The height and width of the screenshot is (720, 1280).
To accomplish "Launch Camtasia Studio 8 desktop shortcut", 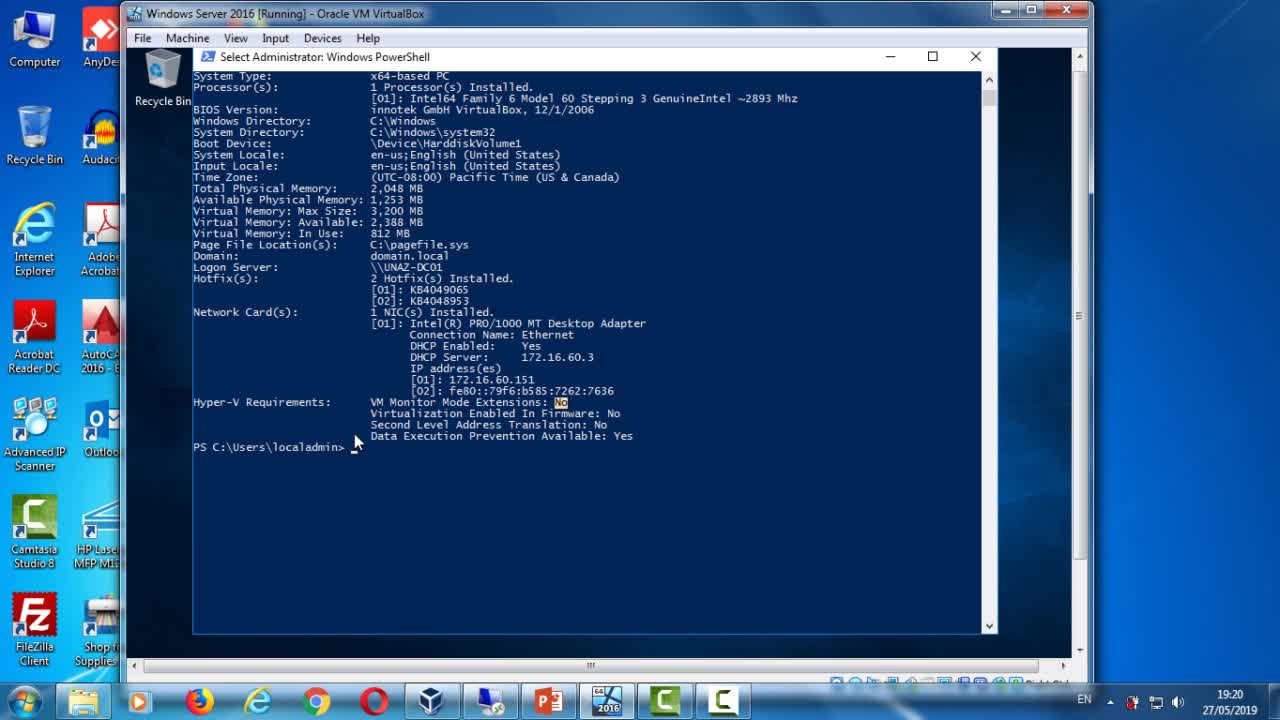I will [x=34, y=533].
